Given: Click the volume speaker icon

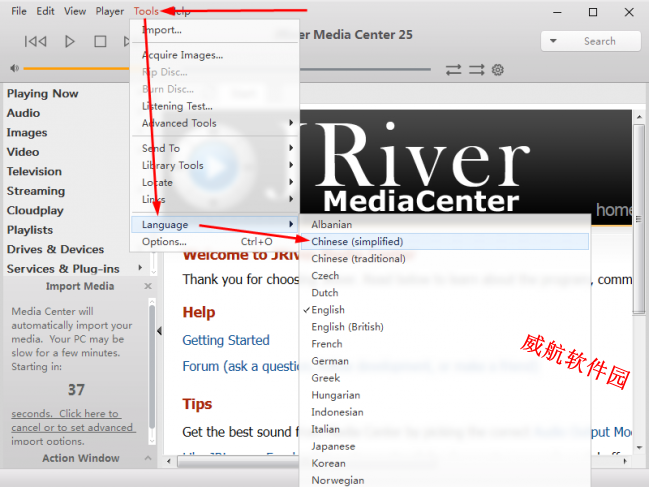Looking at the screenshot, I should (x=14, y=69).
